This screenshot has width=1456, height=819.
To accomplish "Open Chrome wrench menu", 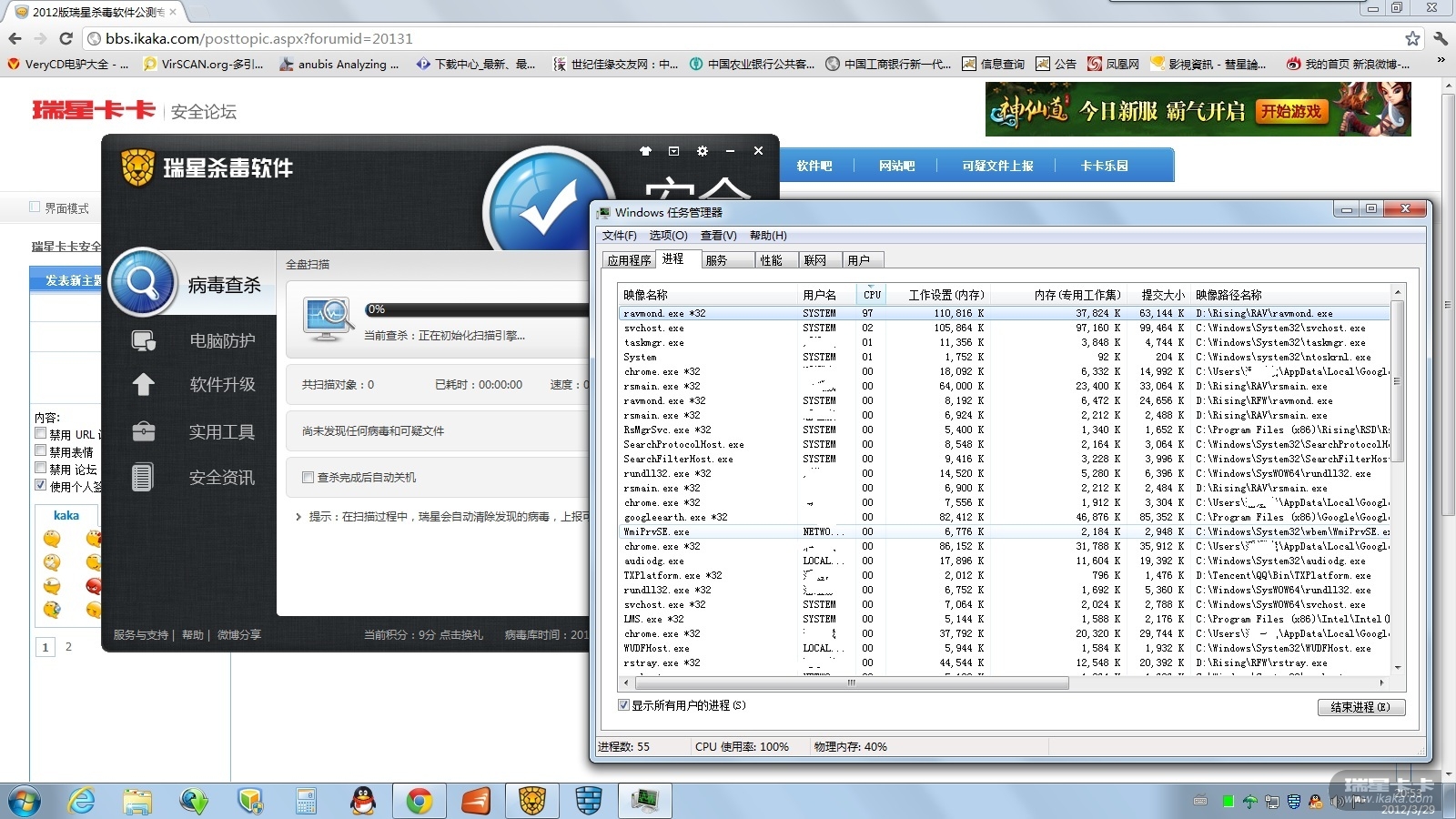I will pos(1441,38).
